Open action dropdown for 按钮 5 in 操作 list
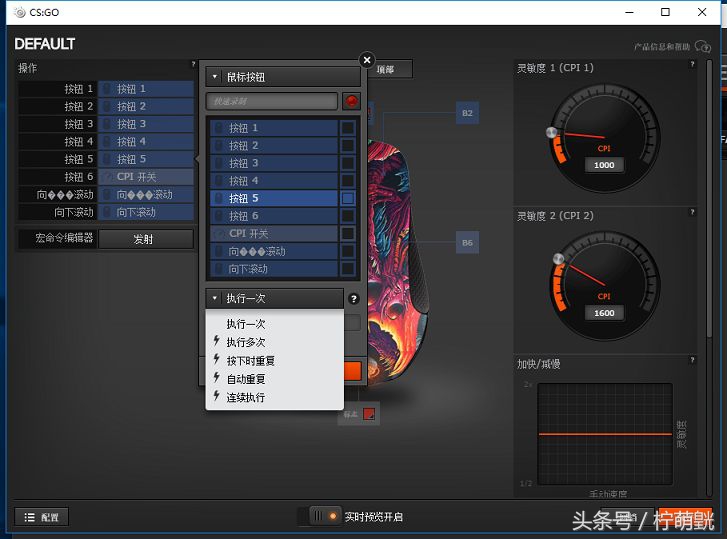This screenshot has width=727, height=539. coord(146,159)
